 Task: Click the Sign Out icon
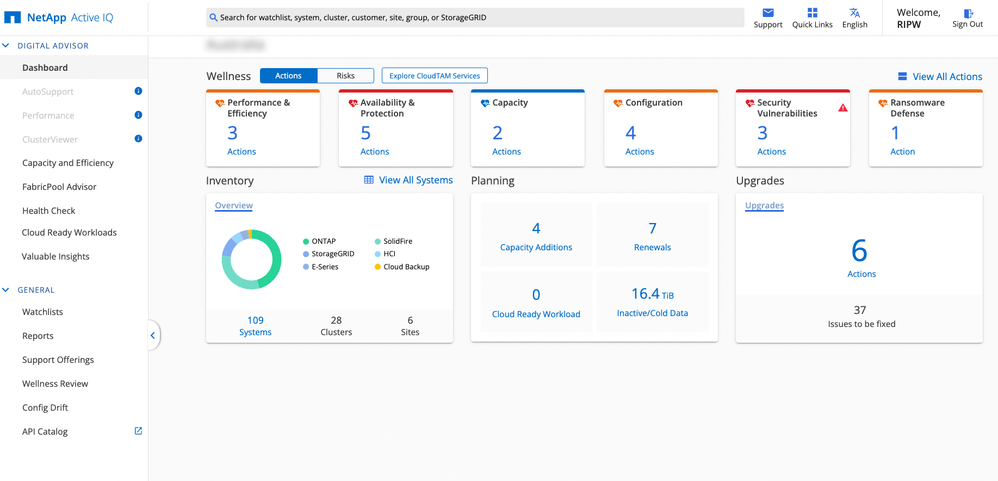[967, 13]
